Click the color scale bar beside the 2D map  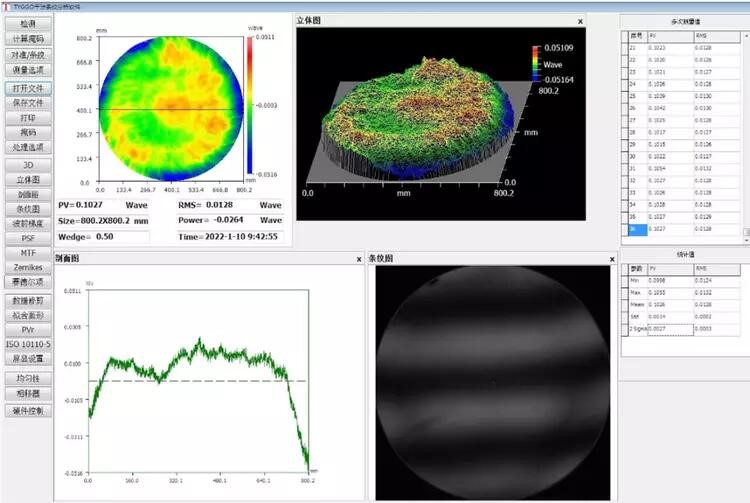(247, 107)
